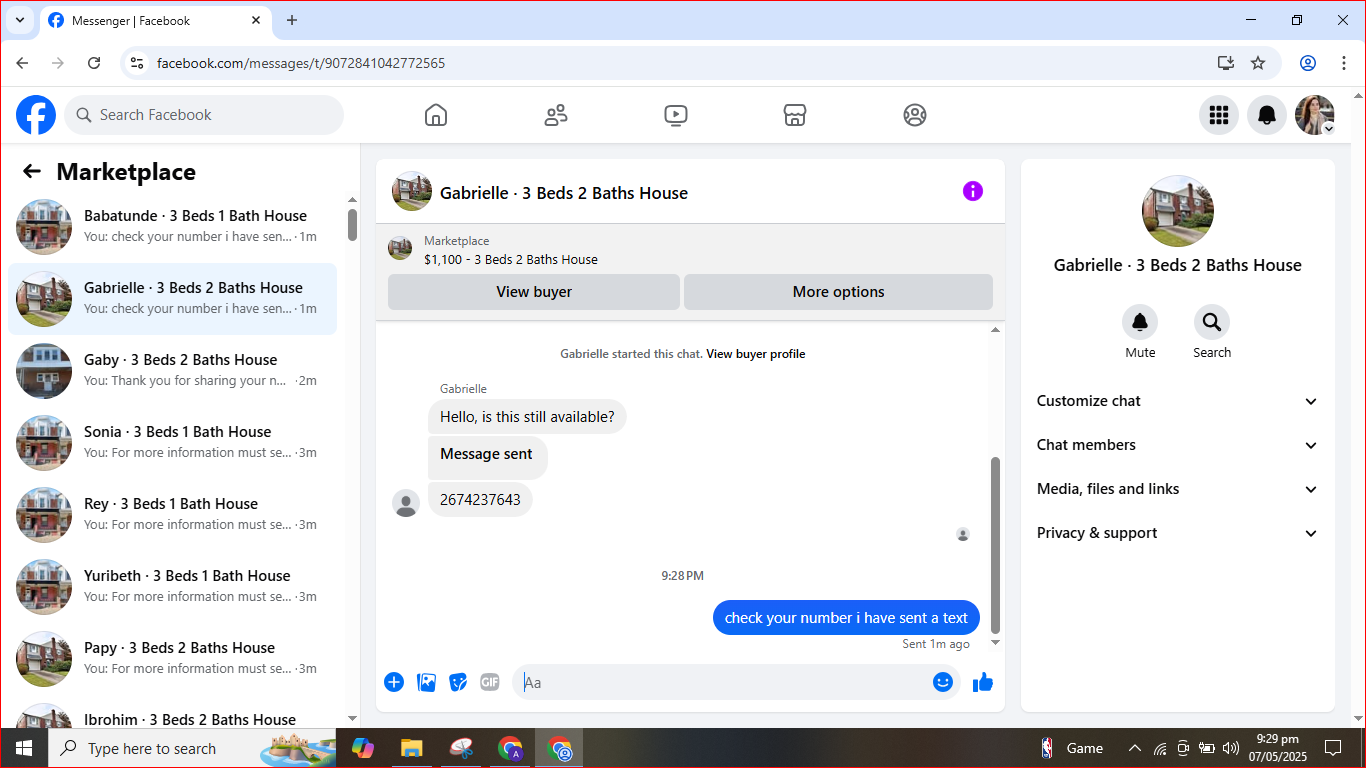Click "check your number i have sent a text" bubble
The height and width of the screenshot is (768, 1366).
pyautogui.click(x=846, y=618)
